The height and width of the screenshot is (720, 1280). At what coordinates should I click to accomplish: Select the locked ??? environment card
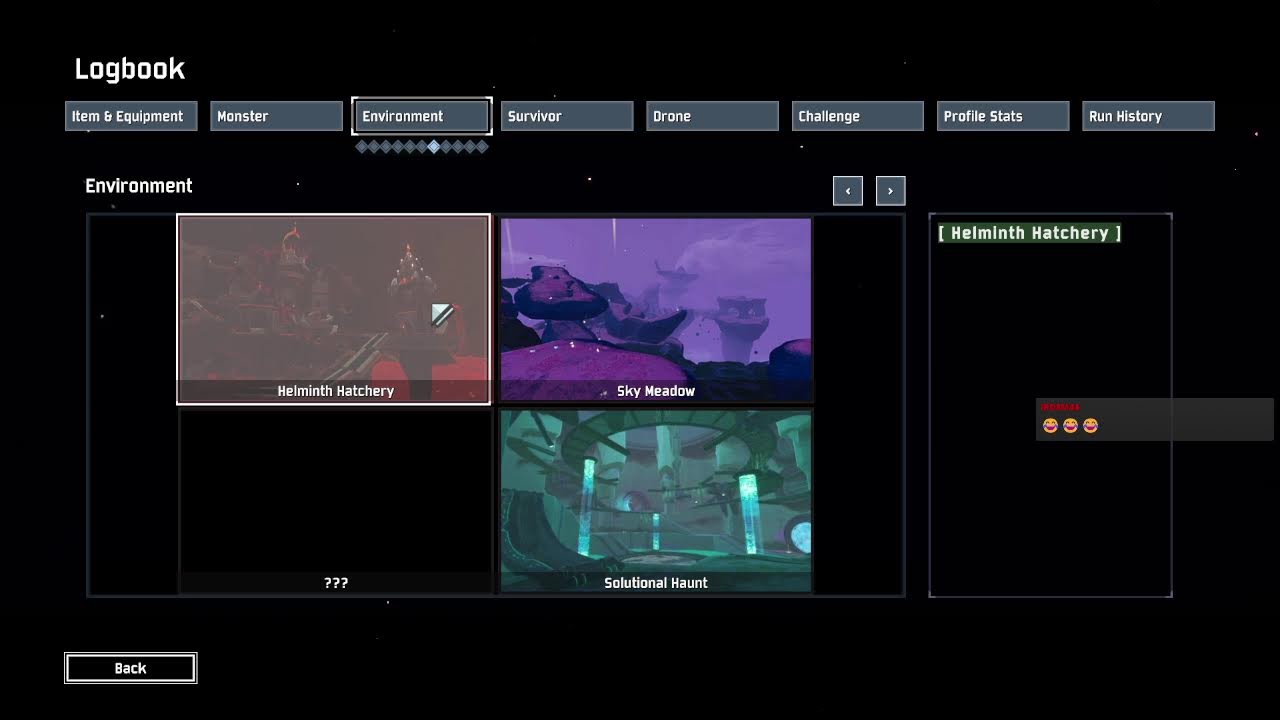coord(335,501)
